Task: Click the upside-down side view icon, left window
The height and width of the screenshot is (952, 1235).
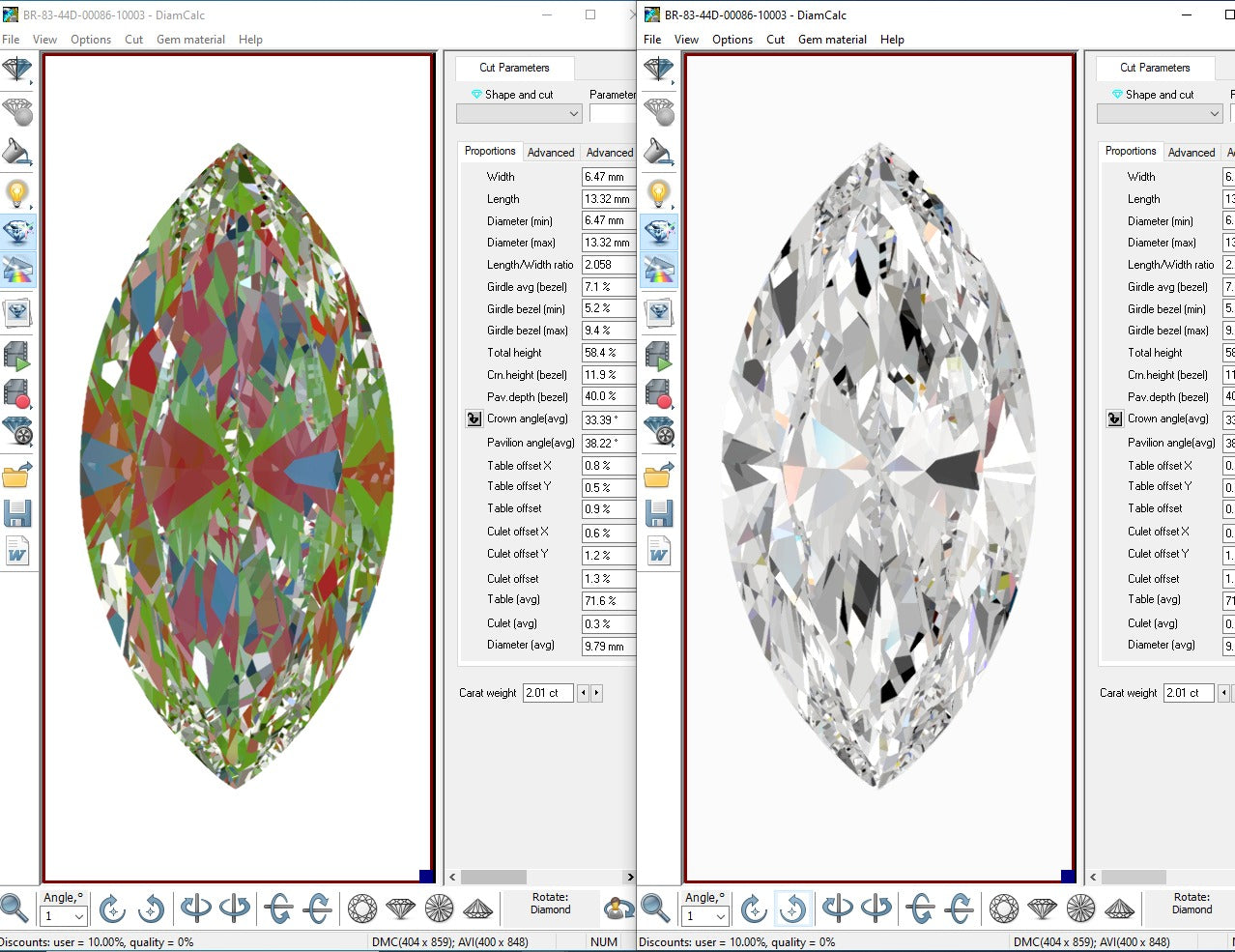Action: (x=478, y=909)
